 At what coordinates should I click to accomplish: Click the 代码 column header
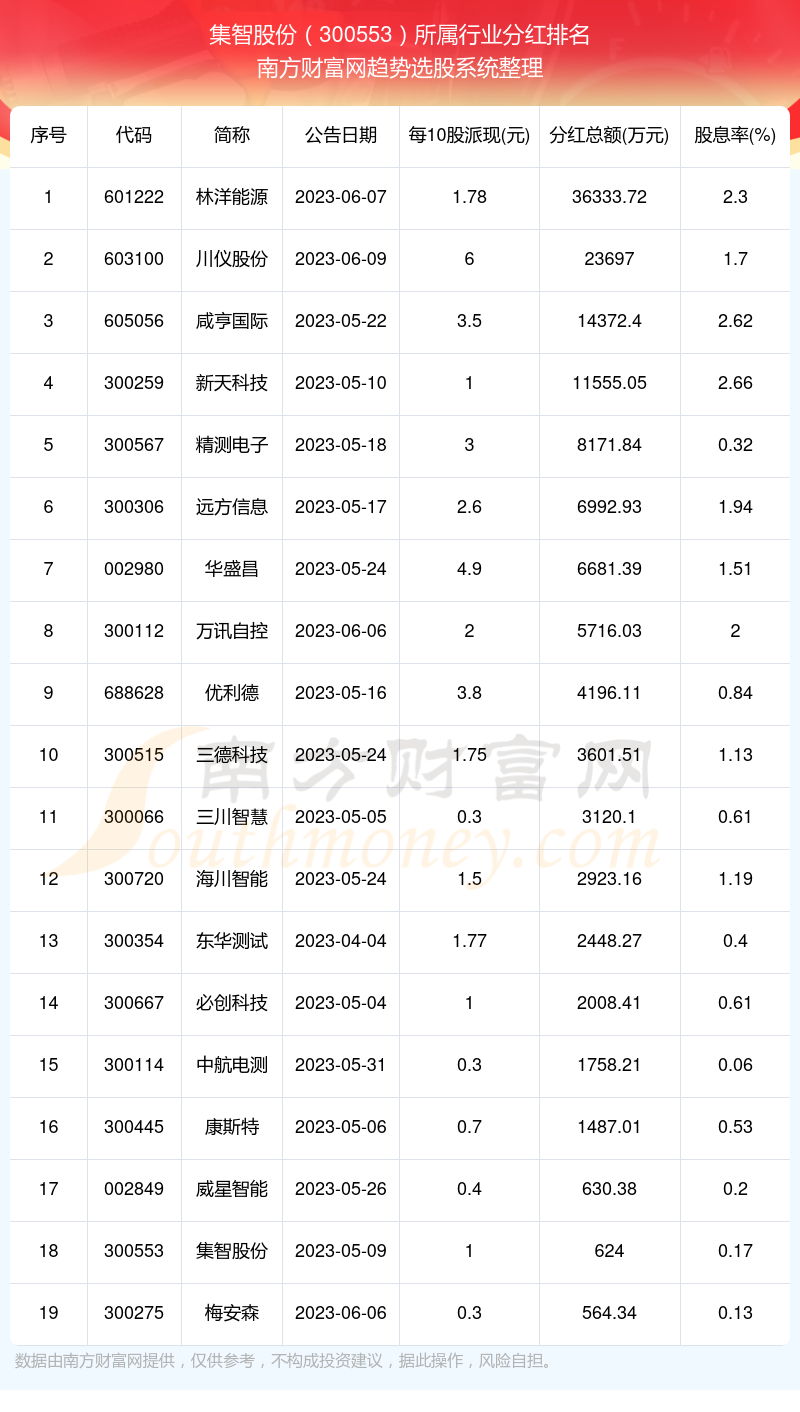134,135
